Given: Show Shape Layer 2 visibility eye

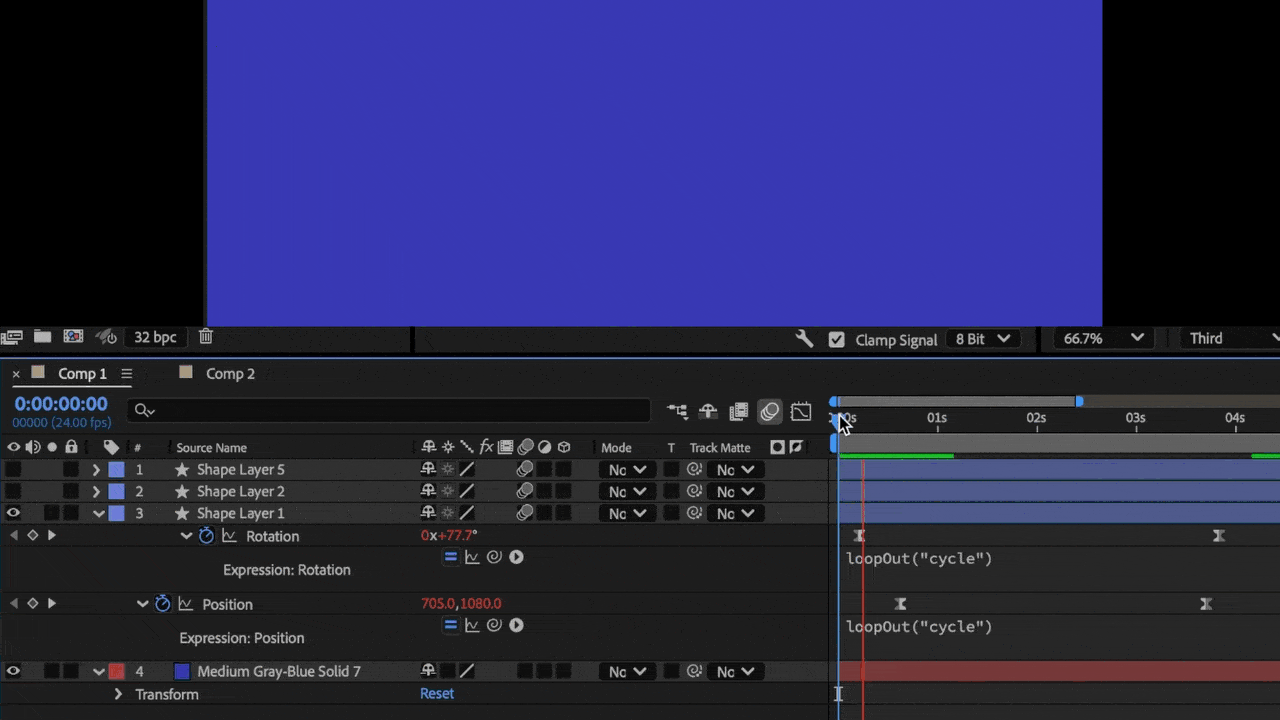Looking at the screenshot, I should coord(13,492).
